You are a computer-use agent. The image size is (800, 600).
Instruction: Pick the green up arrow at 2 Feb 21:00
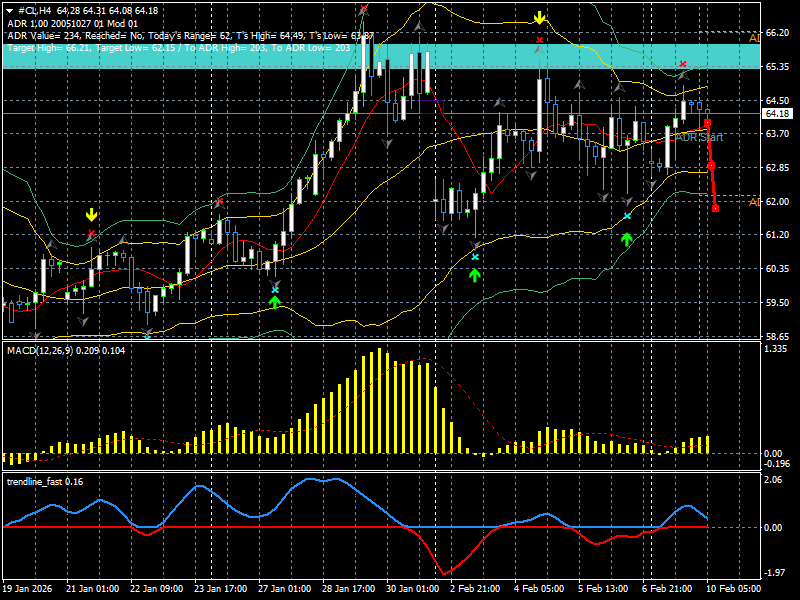475,276
